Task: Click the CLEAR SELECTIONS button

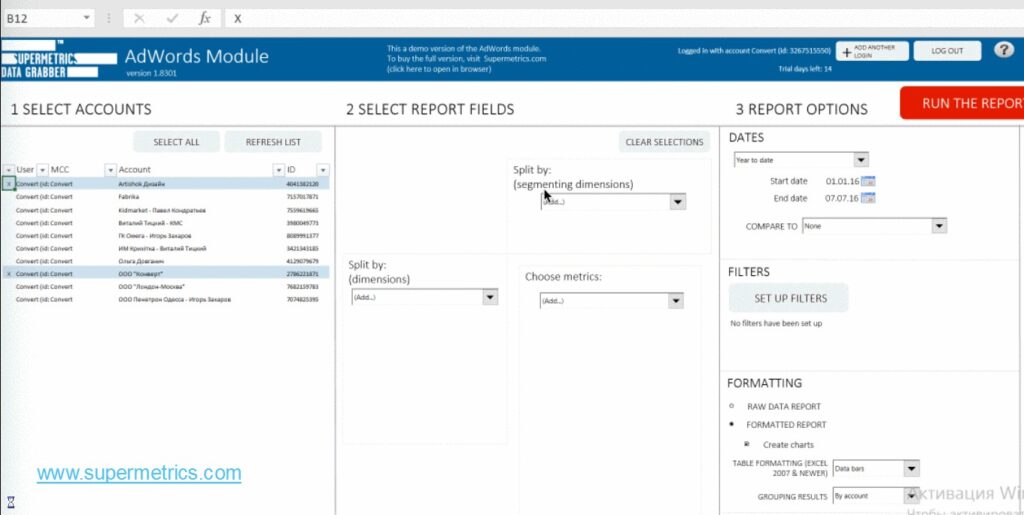Action: pos(664,142)
